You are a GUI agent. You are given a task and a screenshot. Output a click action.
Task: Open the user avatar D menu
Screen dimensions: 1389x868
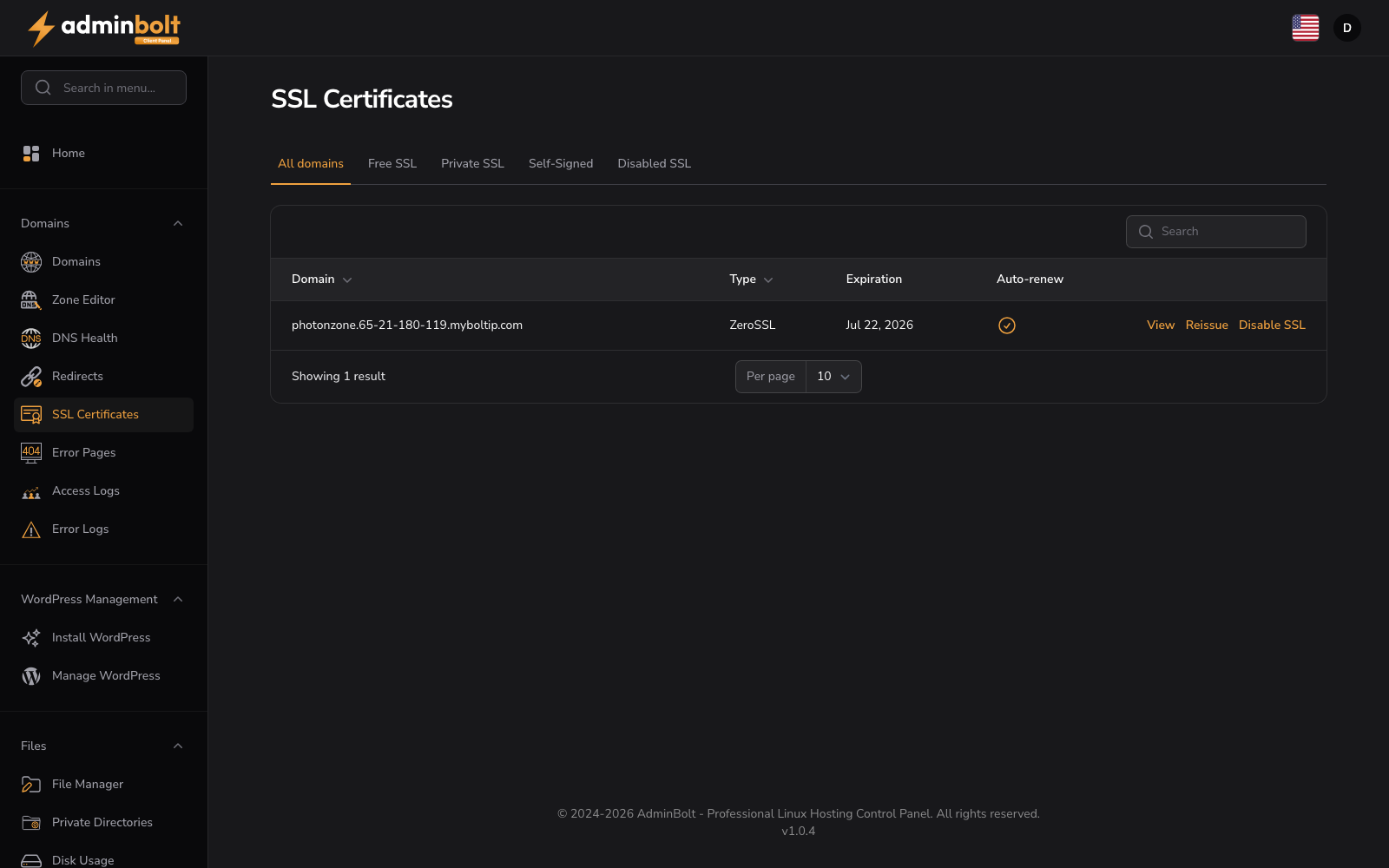click(1346, 28)
